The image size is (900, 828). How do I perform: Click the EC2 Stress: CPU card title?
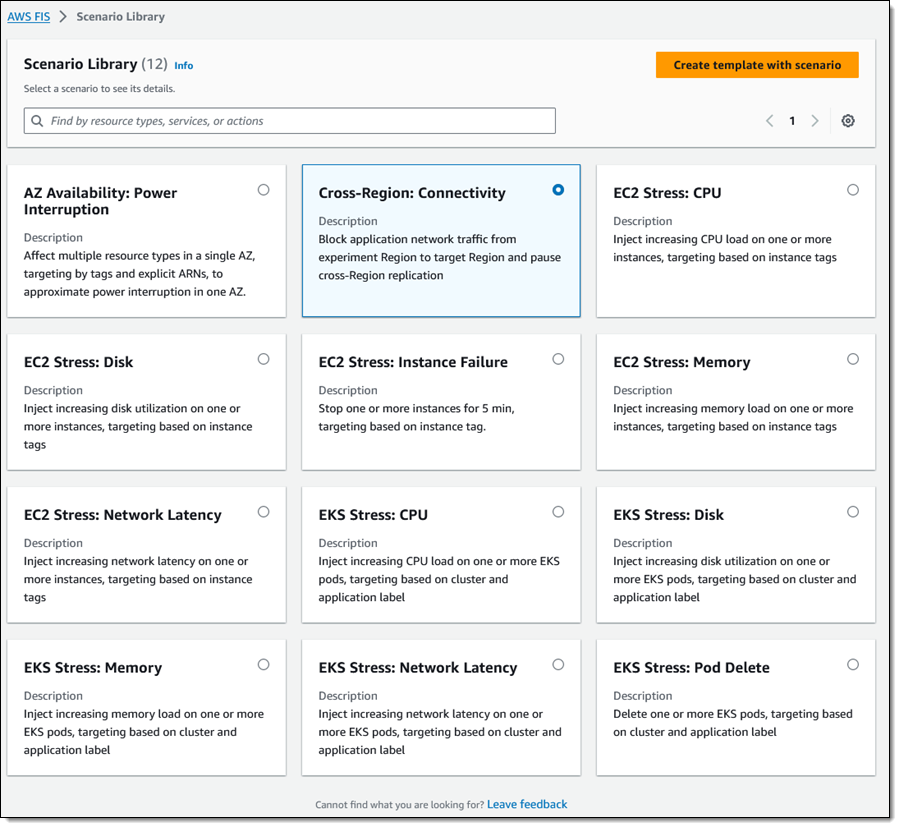point(667,193)
